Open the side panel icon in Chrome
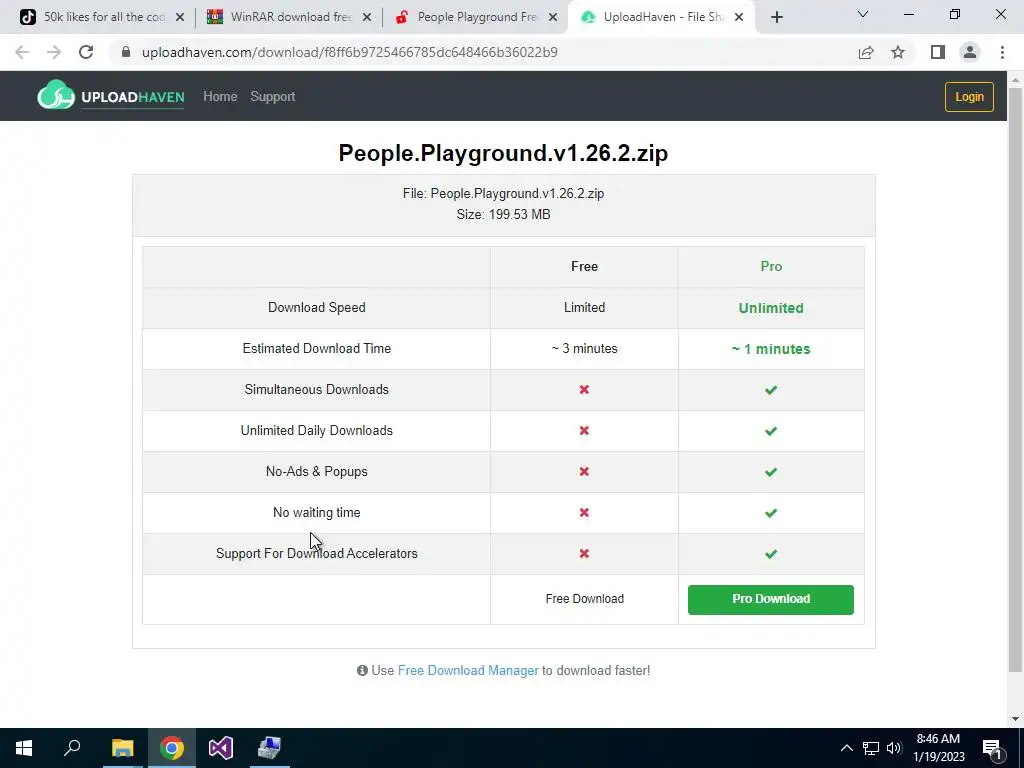 pyautogui.click(x=938, y=52)
